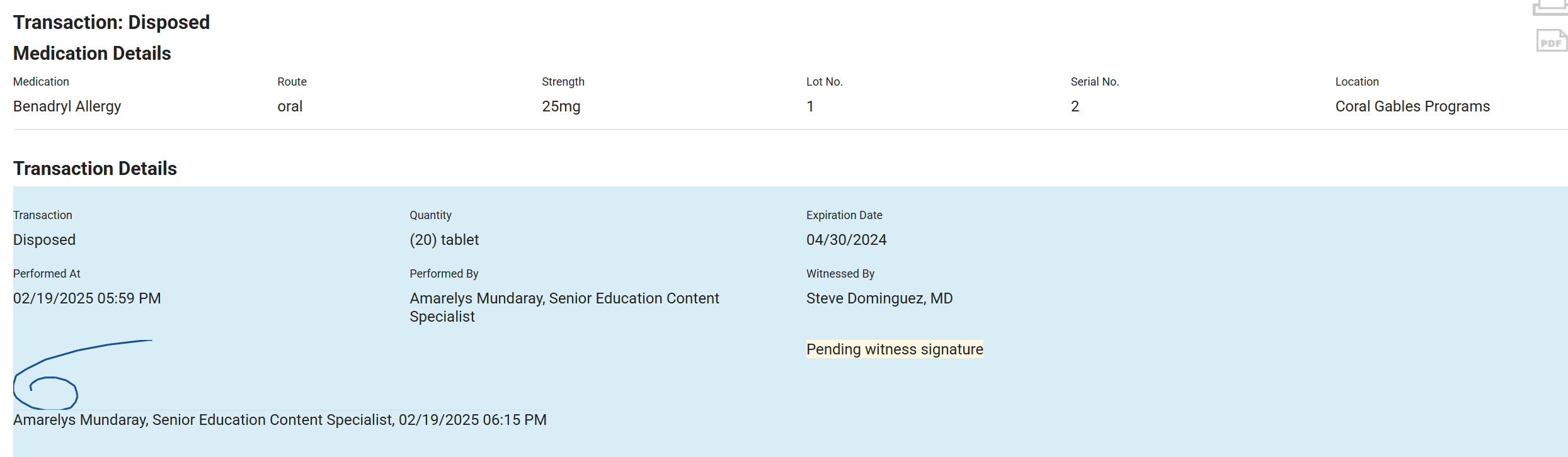Image resolution: width=1568 pixels, height=457 pixels.
Task: Click the Pending witness signature notice
Action: click(x=894, y=349)
